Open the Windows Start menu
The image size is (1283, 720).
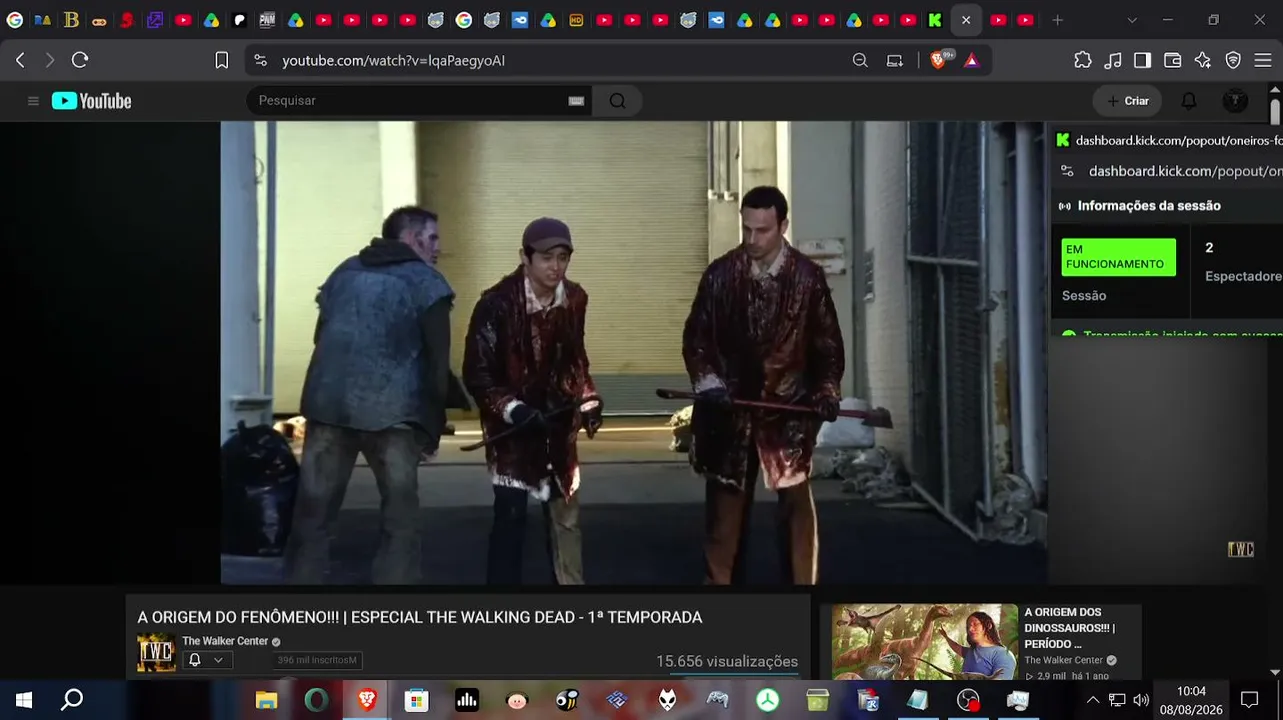(23, 700)
